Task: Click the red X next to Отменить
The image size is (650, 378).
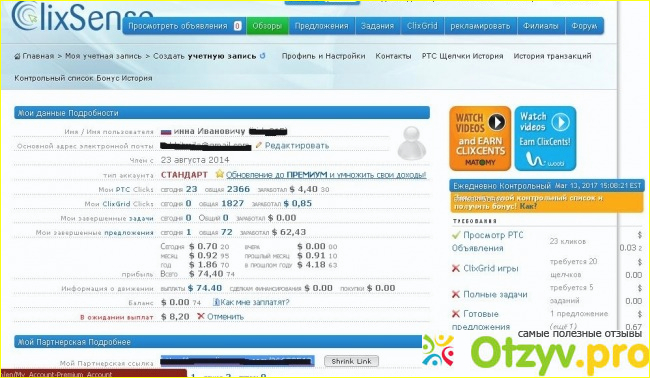Action: point(201,316)
